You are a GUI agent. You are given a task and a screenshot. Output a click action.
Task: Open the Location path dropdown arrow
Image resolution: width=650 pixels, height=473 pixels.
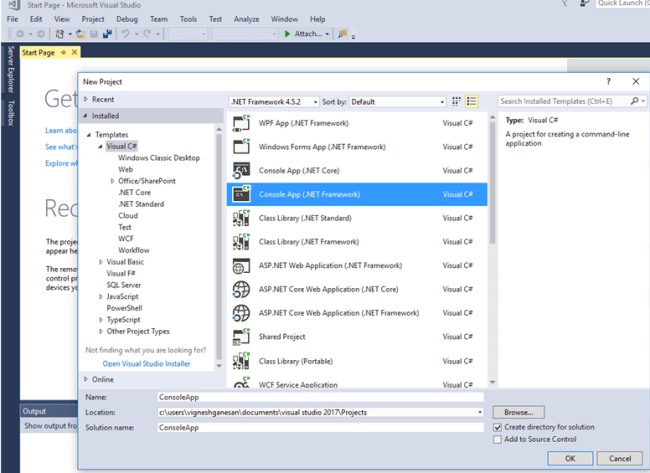coord(480,412)
